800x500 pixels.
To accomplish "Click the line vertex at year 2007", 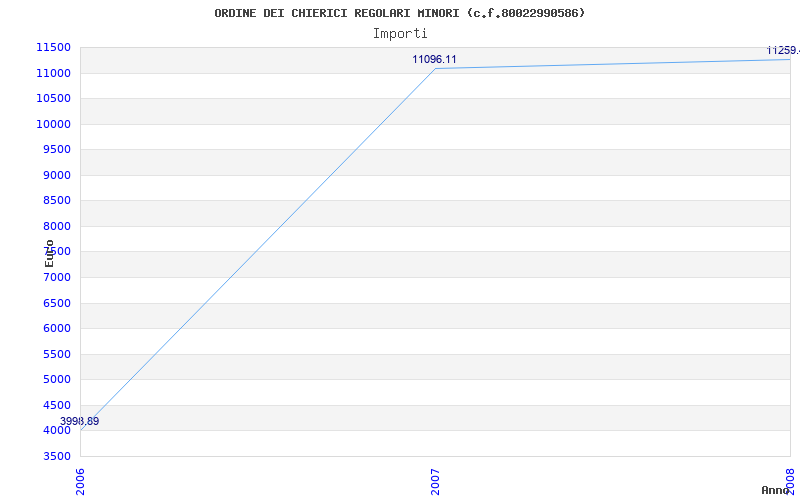I will coord(435,68).
